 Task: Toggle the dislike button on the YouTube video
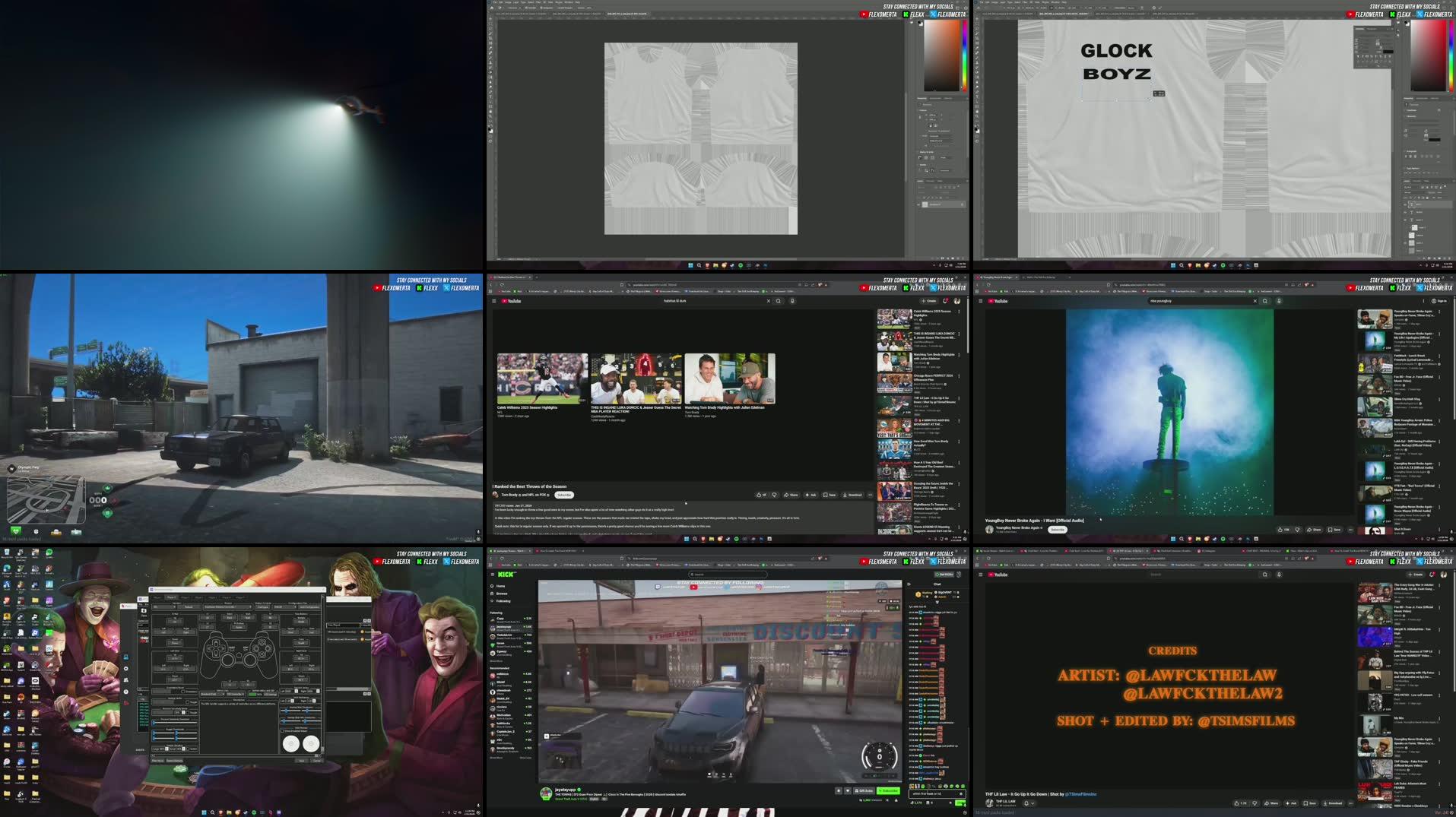[775, 495]
